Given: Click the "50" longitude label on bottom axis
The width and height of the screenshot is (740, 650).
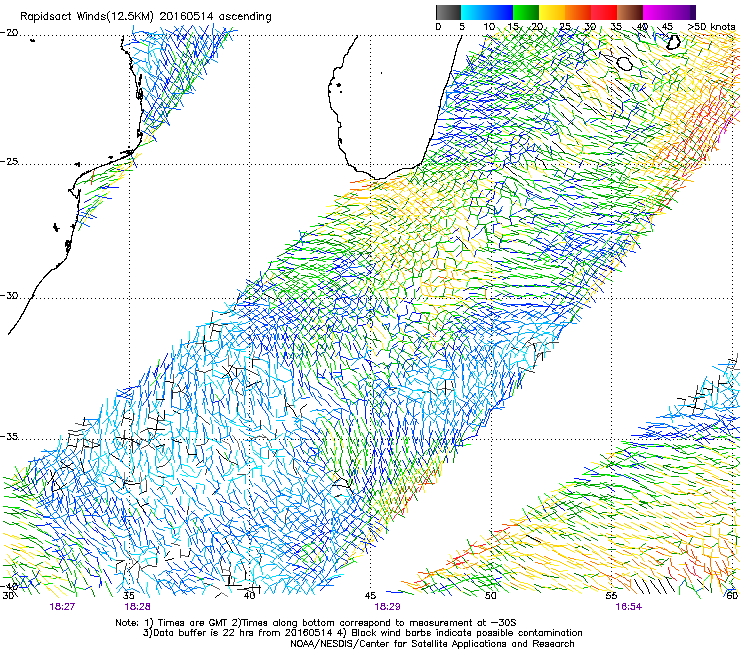Looking at the screenshot, I should [x=491, y=596].
